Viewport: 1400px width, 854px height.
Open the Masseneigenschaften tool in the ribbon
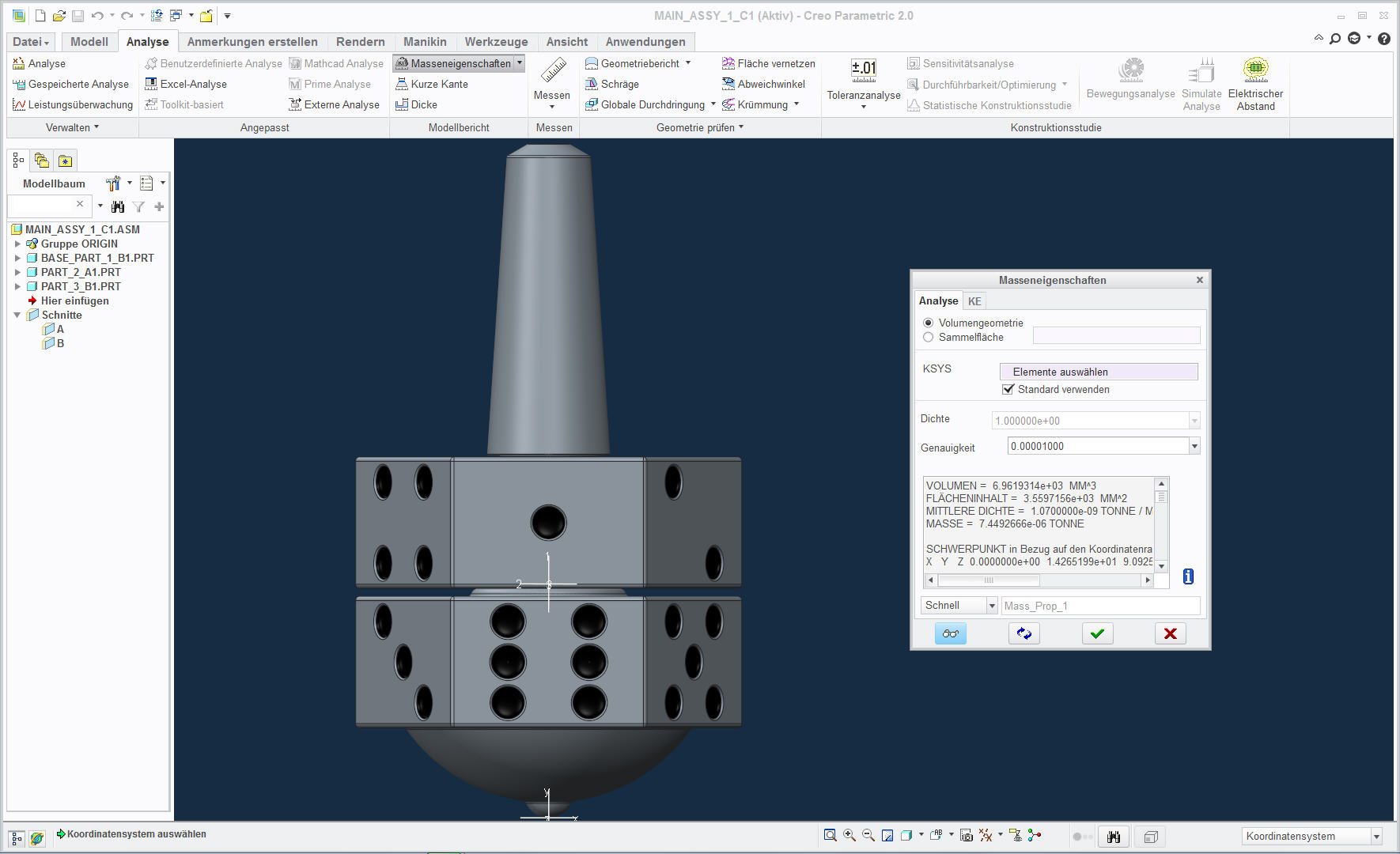(454, 63)
